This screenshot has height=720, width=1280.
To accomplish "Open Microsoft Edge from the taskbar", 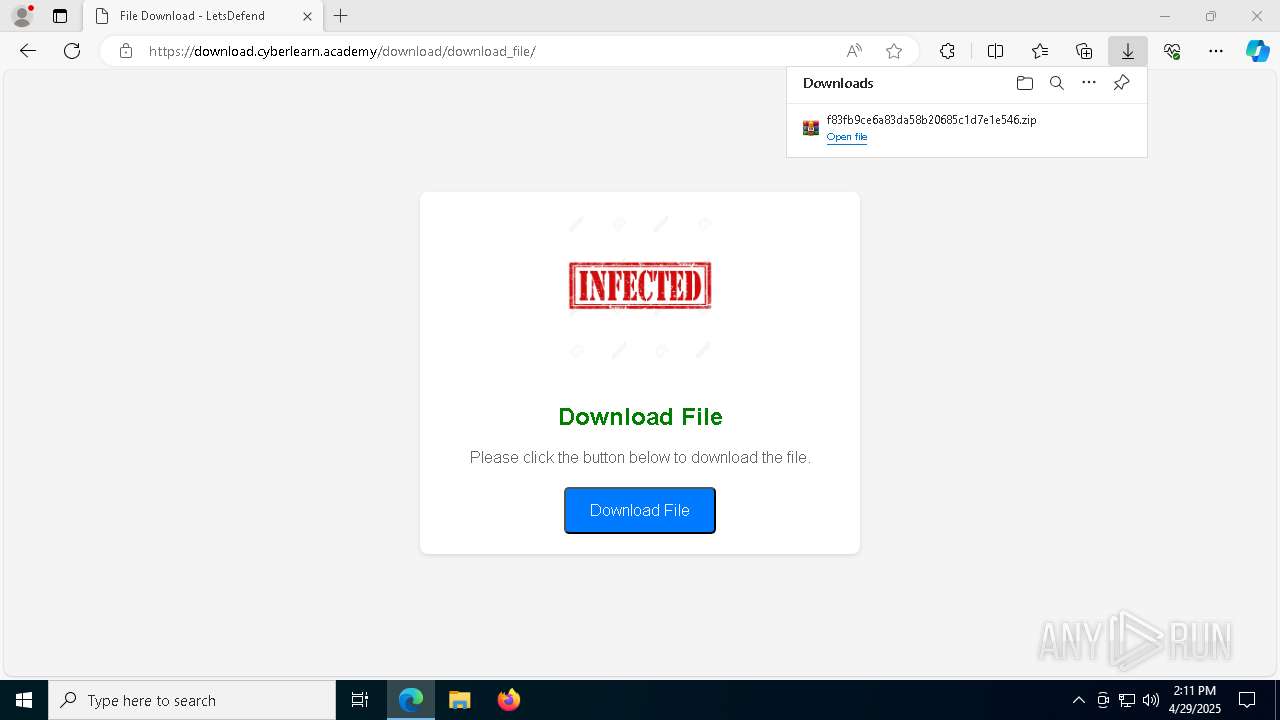I will (411, 700).
